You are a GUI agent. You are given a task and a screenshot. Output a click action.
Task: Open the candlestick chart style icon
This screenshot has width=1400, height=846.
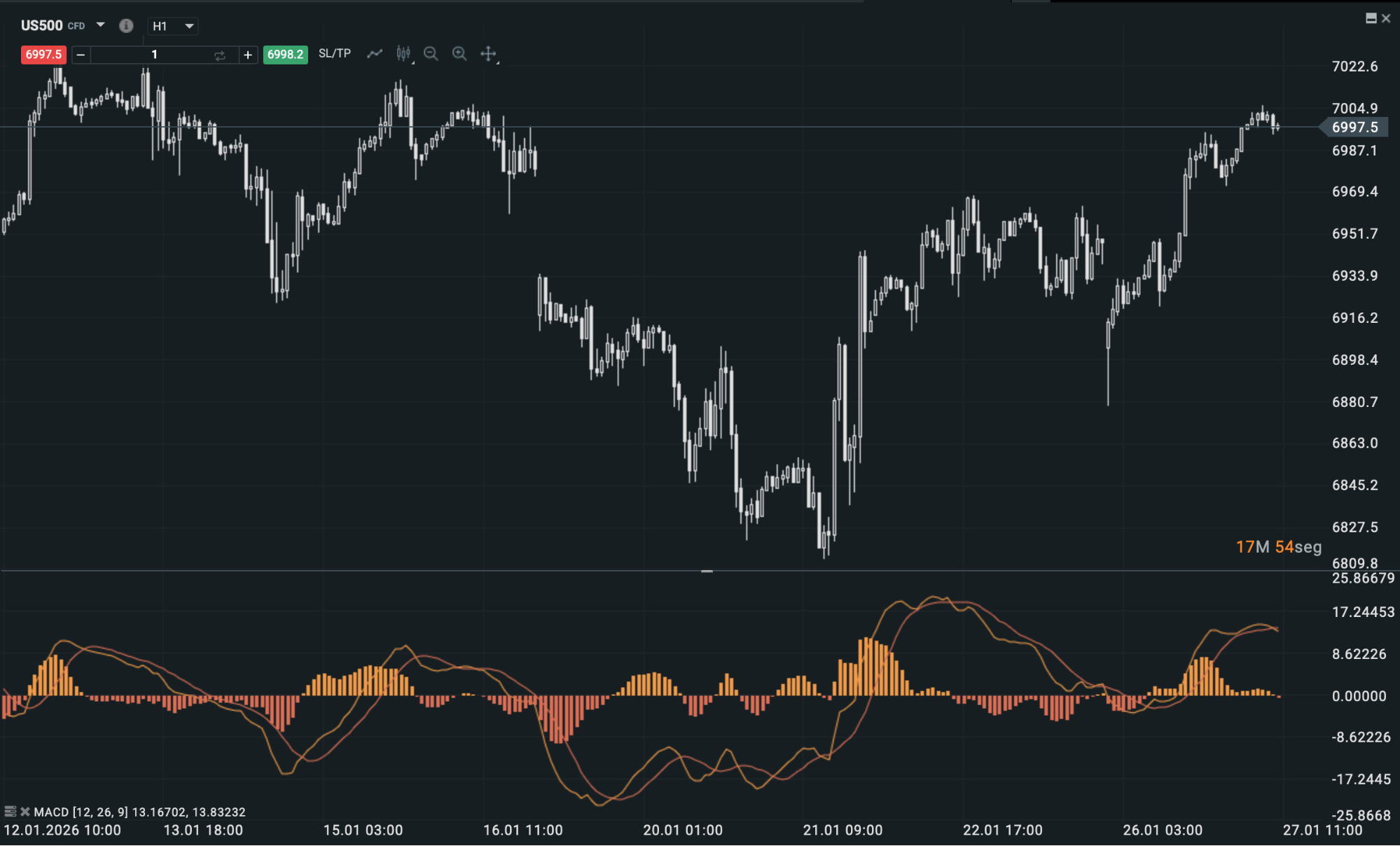(x=403, y=53)
